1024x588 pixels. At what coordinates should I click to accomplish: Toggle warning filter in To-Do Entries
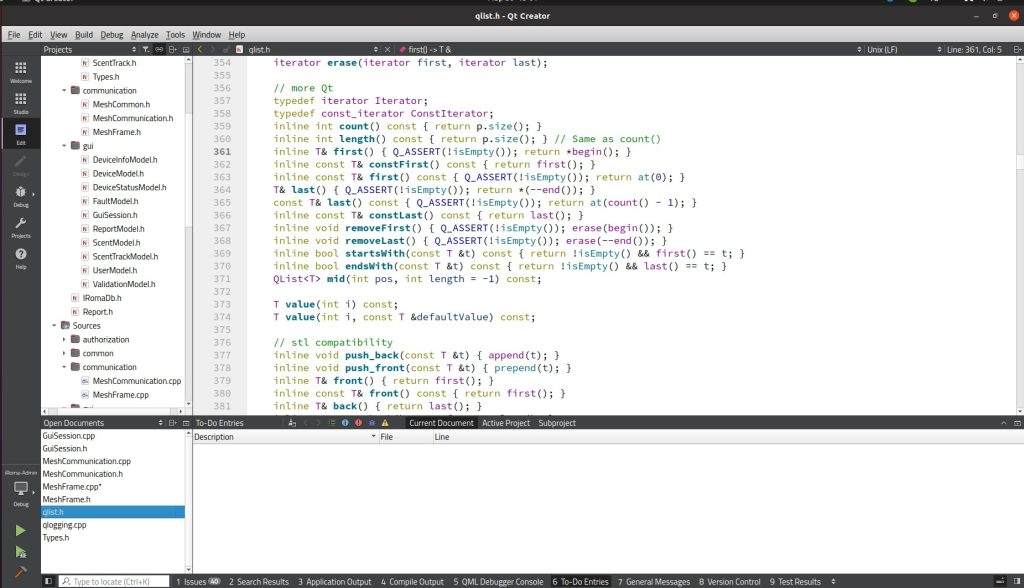tap(384, 423)
